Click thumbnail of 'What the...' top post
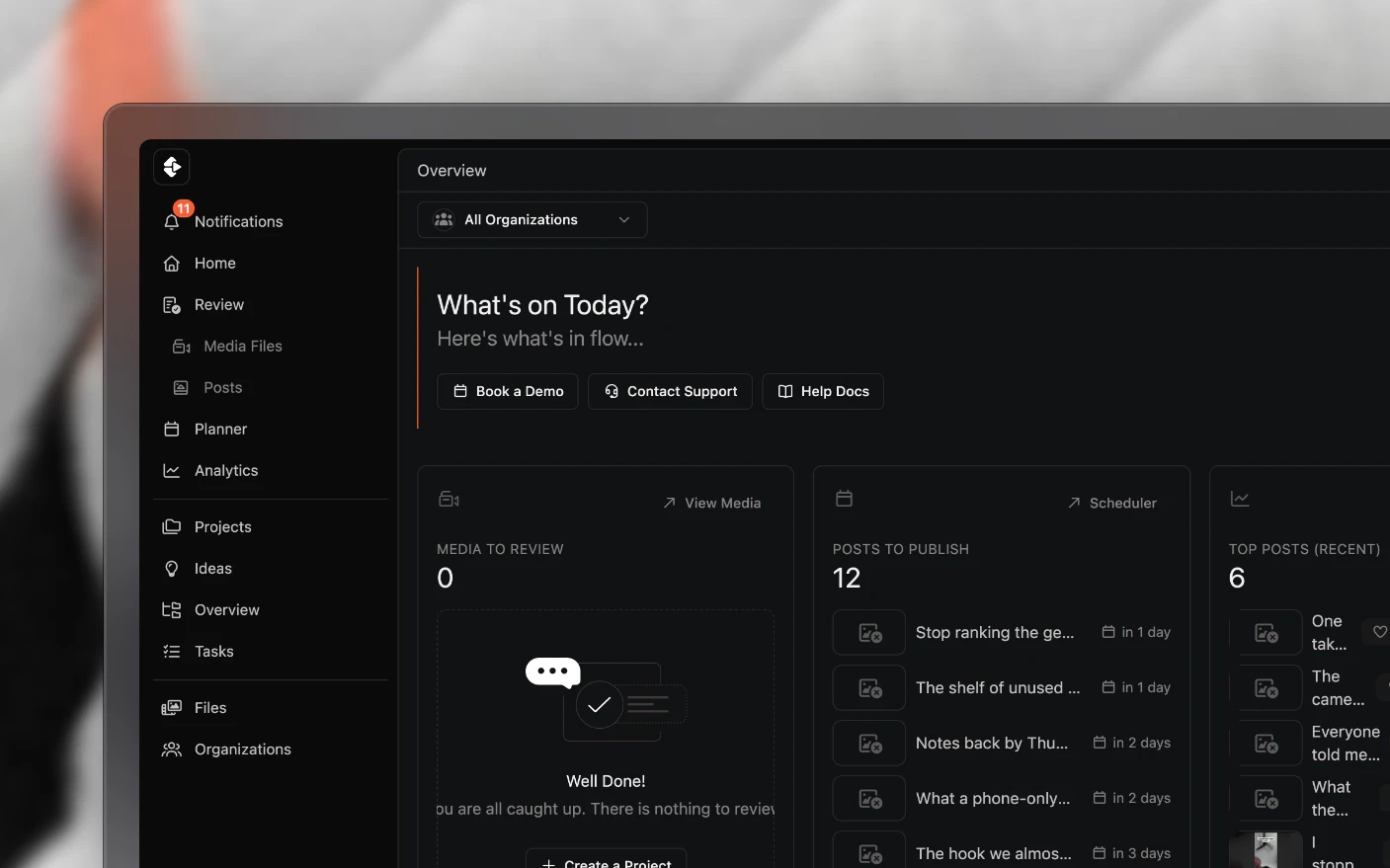1390x868 pixels. pyautogui.click(x=1266, y=799)
